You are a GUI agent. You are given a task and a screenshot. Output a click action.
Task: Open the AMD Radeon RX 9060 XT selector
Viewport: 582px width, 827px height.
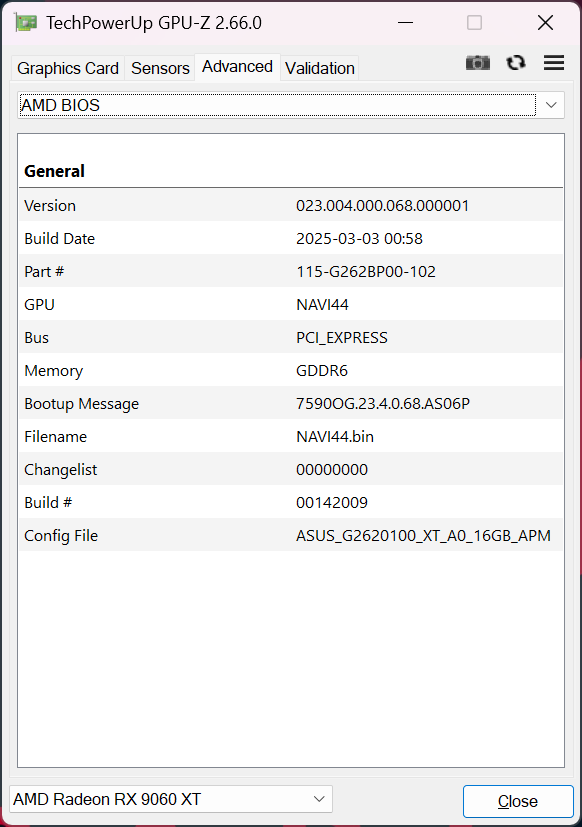pyautogui.click(x=171, y=799)
